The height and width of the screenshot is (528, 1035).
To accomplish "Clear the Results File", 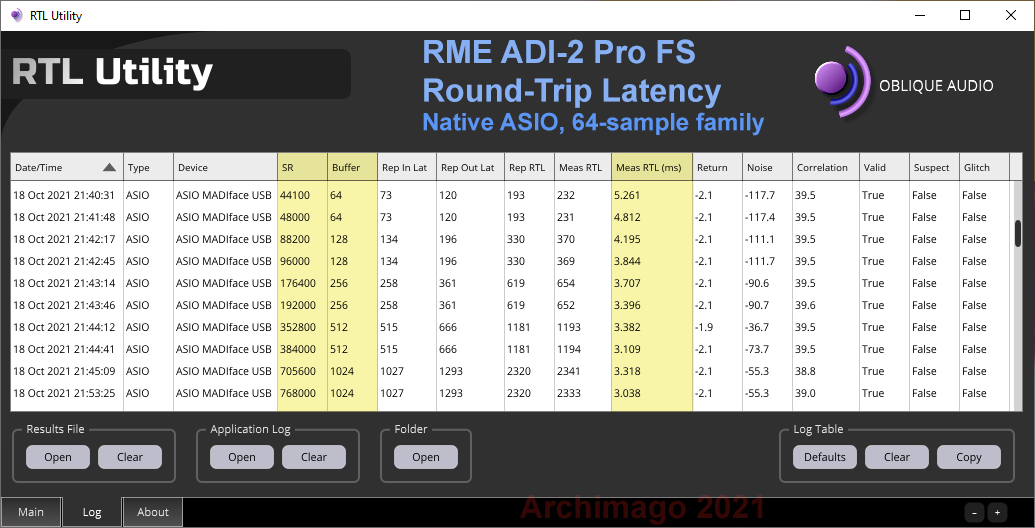I will (130, 457).
